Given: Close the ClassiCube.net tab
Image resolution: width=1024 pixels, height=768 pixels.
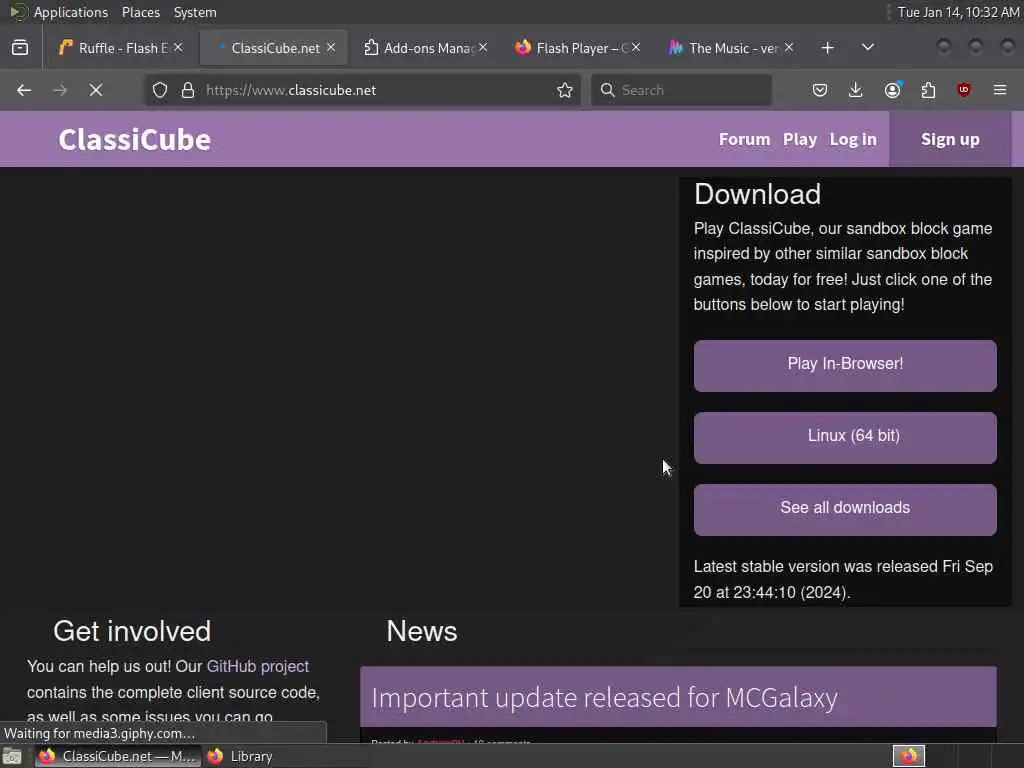Looking at the screenshot, I should tap(331, 48).
